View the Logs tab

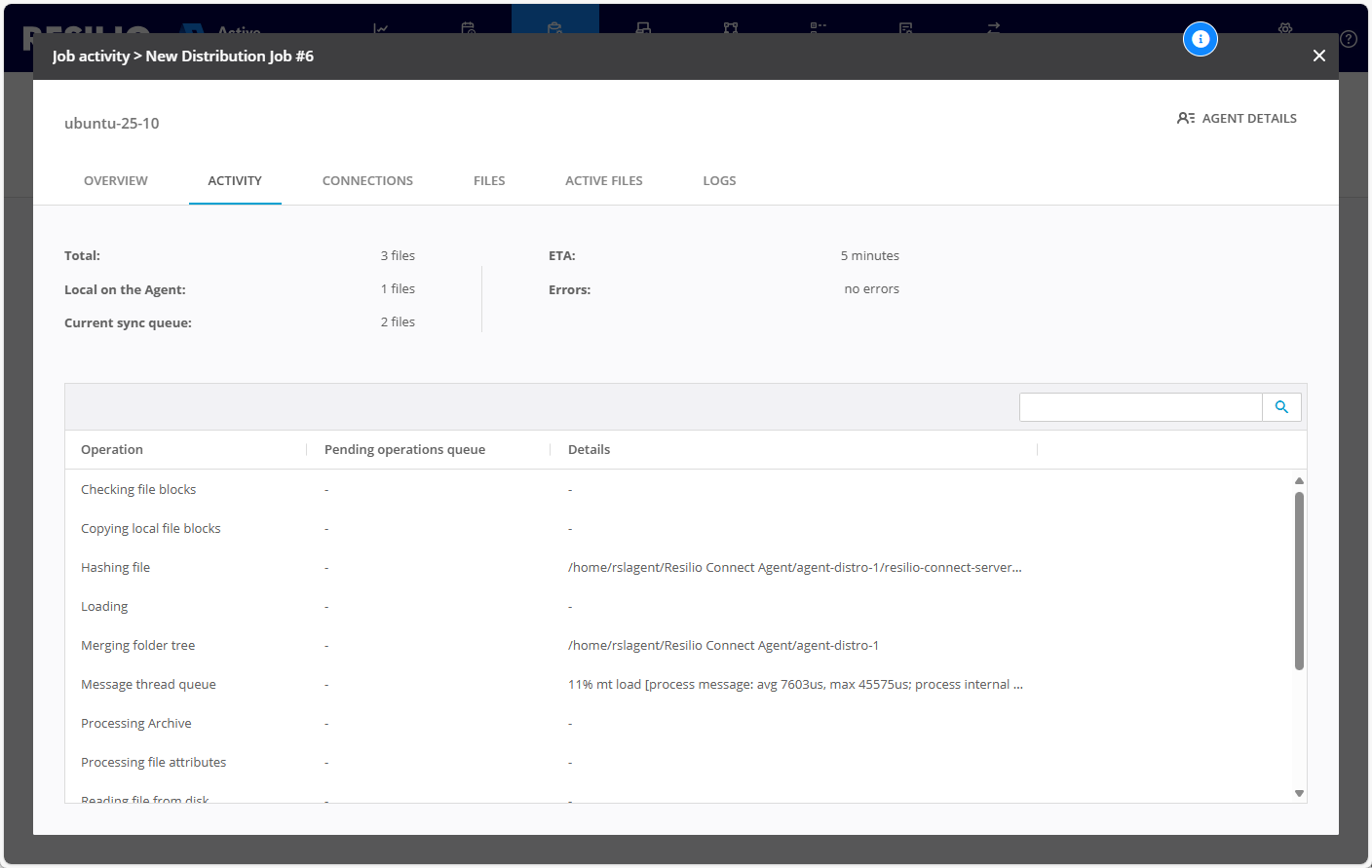[719, 180]
